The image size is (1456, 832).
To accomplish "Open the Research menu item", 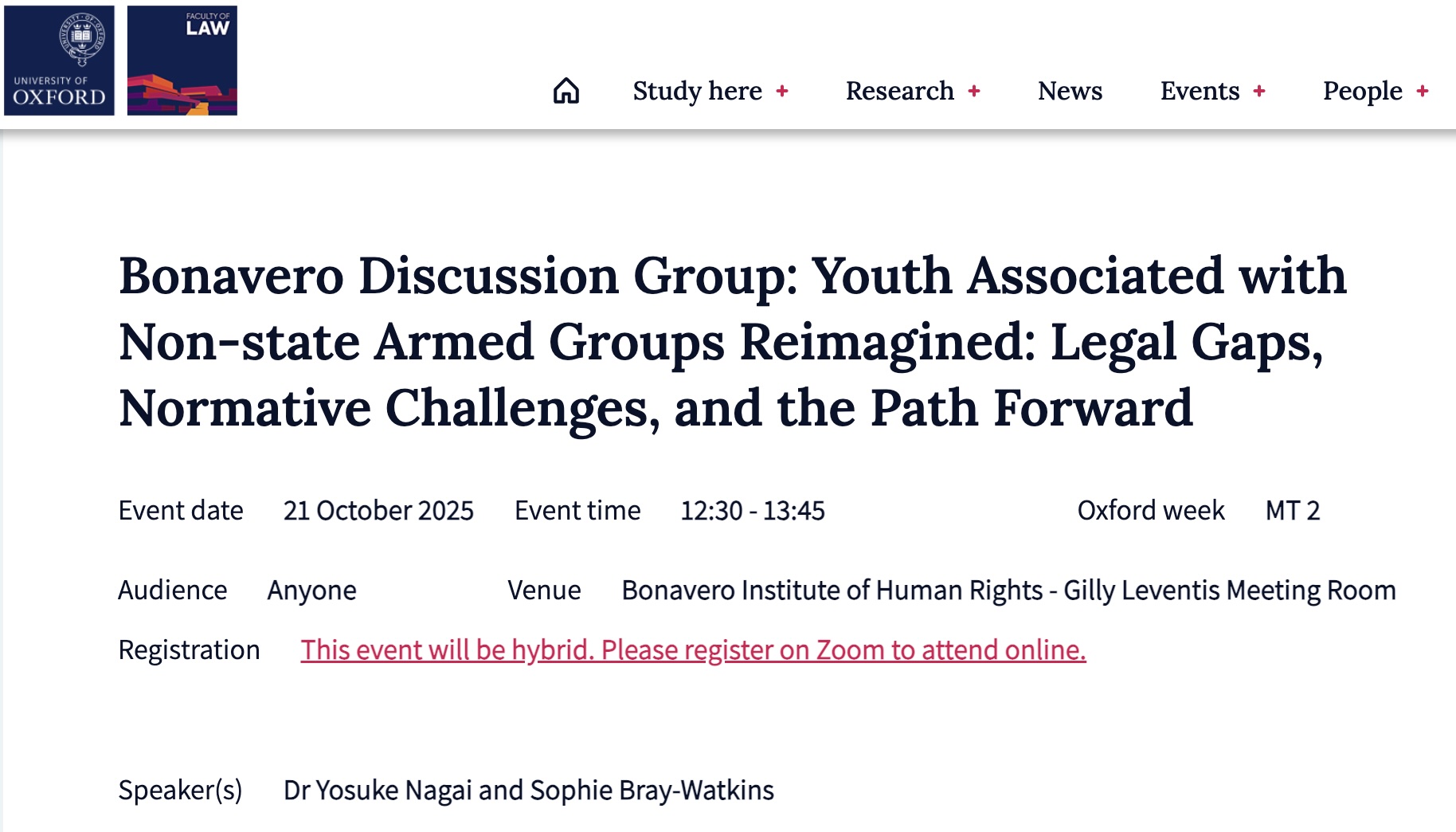I will [x=899, y=91].
